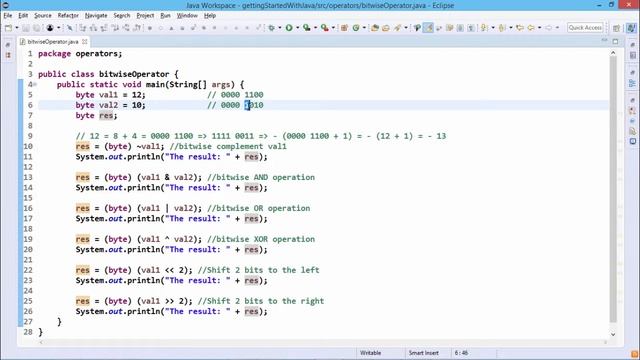Open the Navigate menu
The width and height of the screenshot is (640, 360).
pyautogui.click(x=96, y=16)
